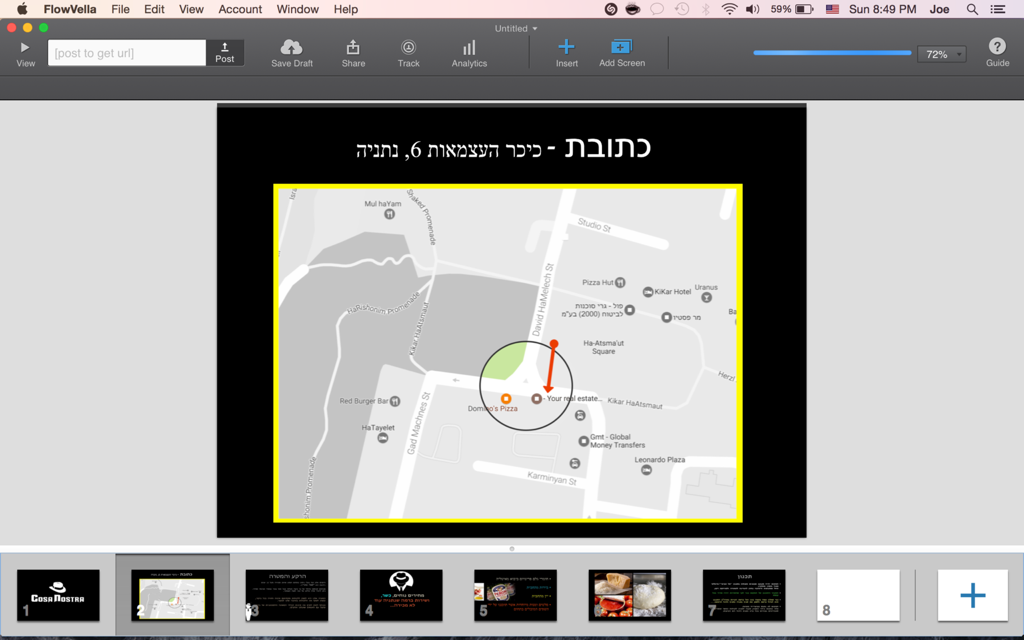Select the Cosa Nostra screen 1 thumbnail
The width and height of the screenshot is (1024, 640).
58,595
